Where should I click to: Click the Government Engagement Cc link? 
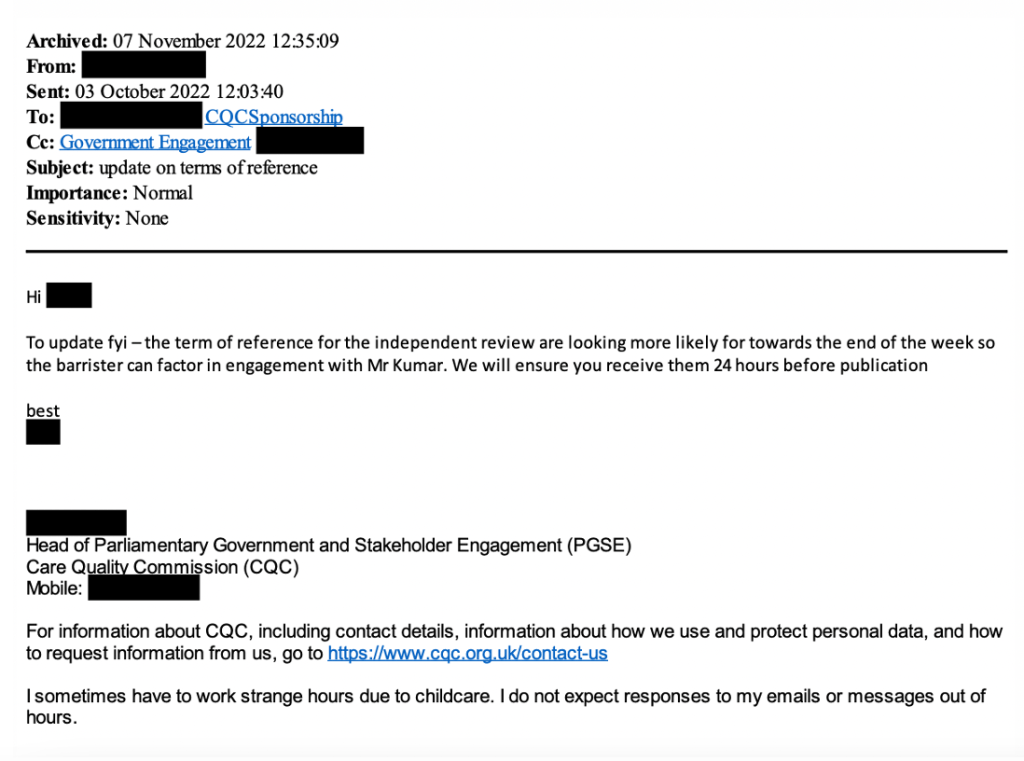pyautogui.click(x=155, y=142)
